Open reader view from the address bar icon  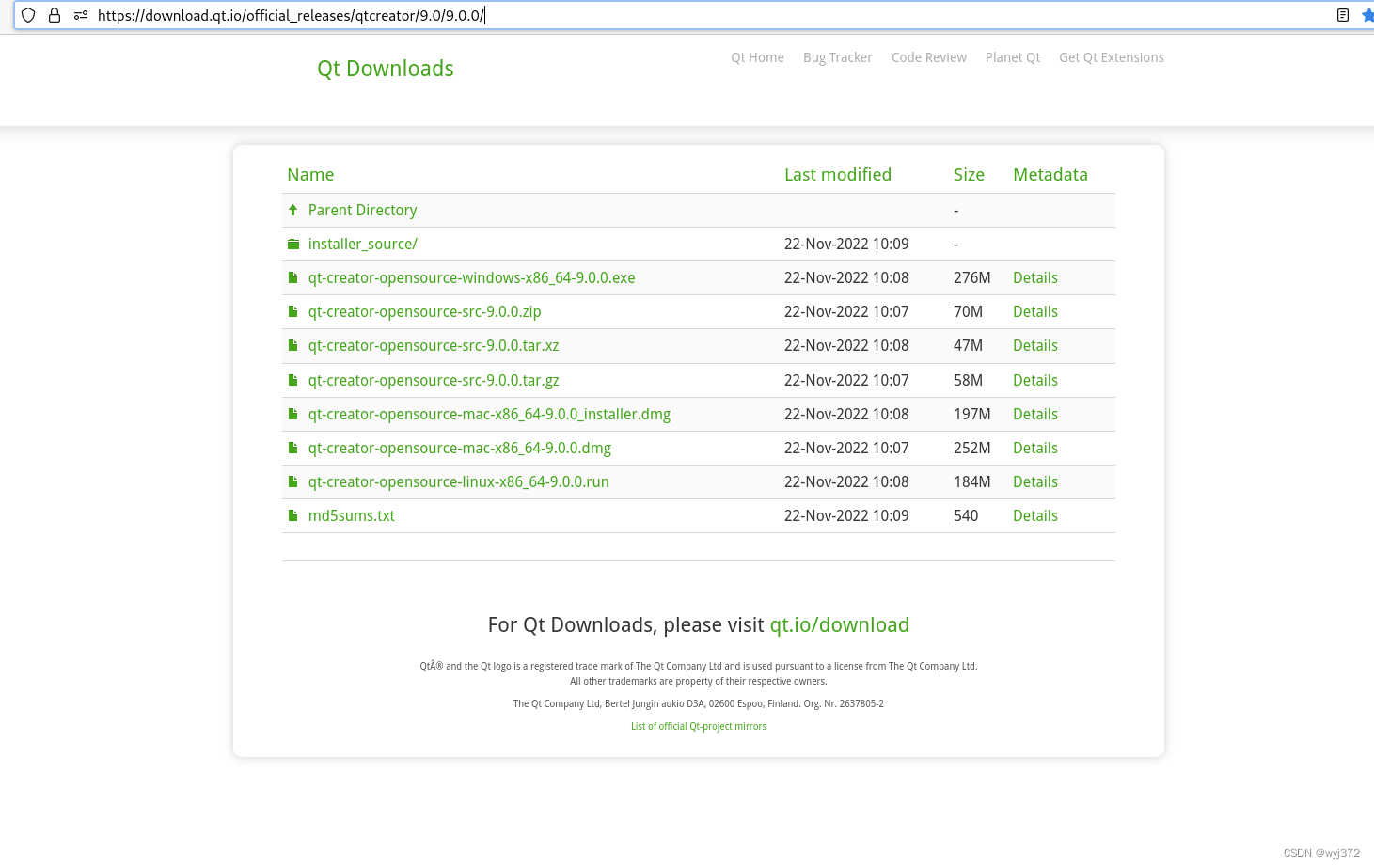point(1343,15)
